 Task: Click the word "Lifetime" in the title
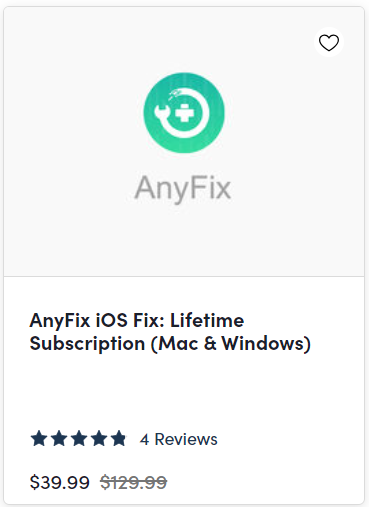click(x=207, y=320)
